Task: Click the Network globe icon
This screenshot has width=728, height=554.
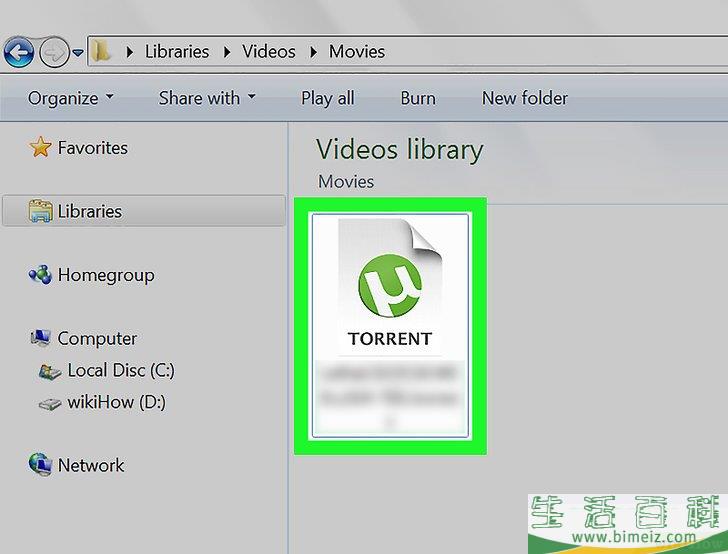Action: [x=40, y=464]
